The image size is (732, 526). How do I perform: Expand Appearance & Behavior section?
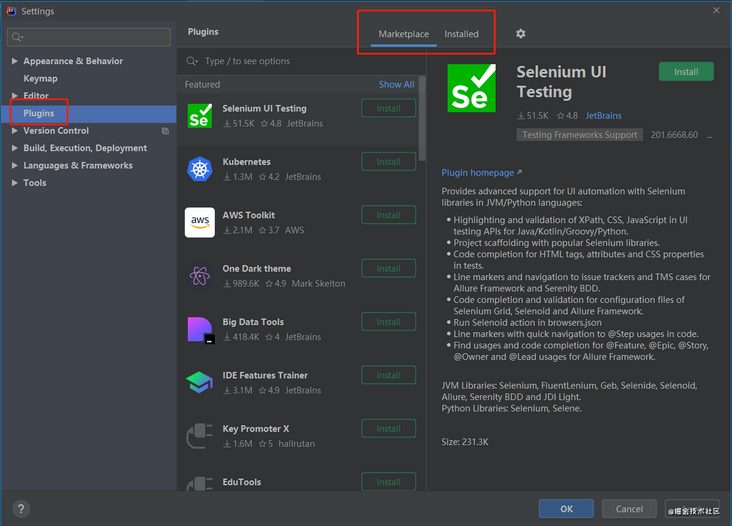(x=14, y=61)
